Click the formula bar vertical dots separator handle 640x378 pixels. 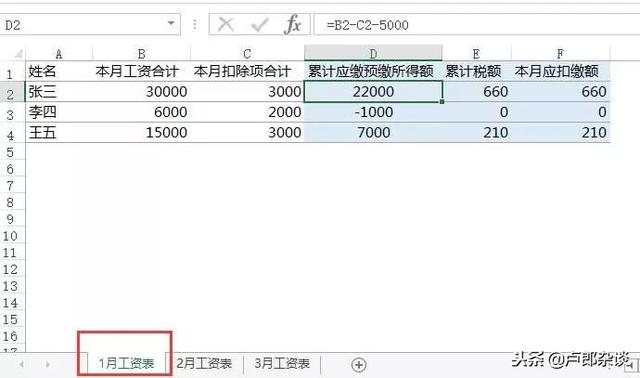195,24
